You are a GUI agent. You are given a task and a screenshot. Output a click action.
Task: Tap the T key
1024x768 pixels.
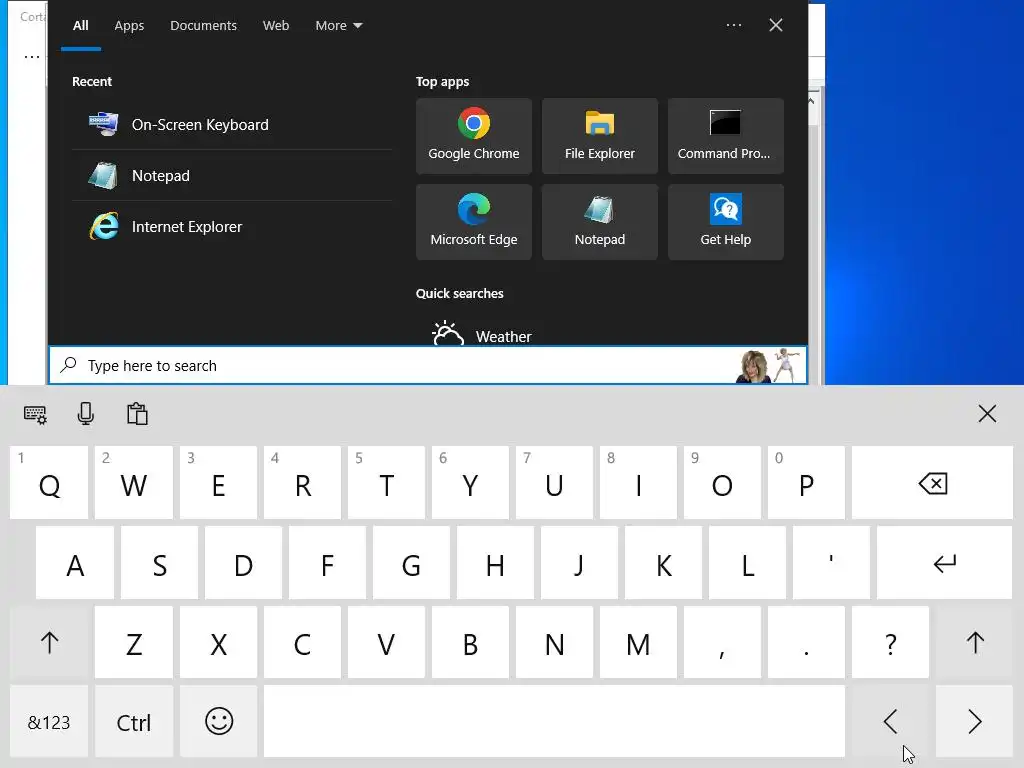click(x=386, y=483)
